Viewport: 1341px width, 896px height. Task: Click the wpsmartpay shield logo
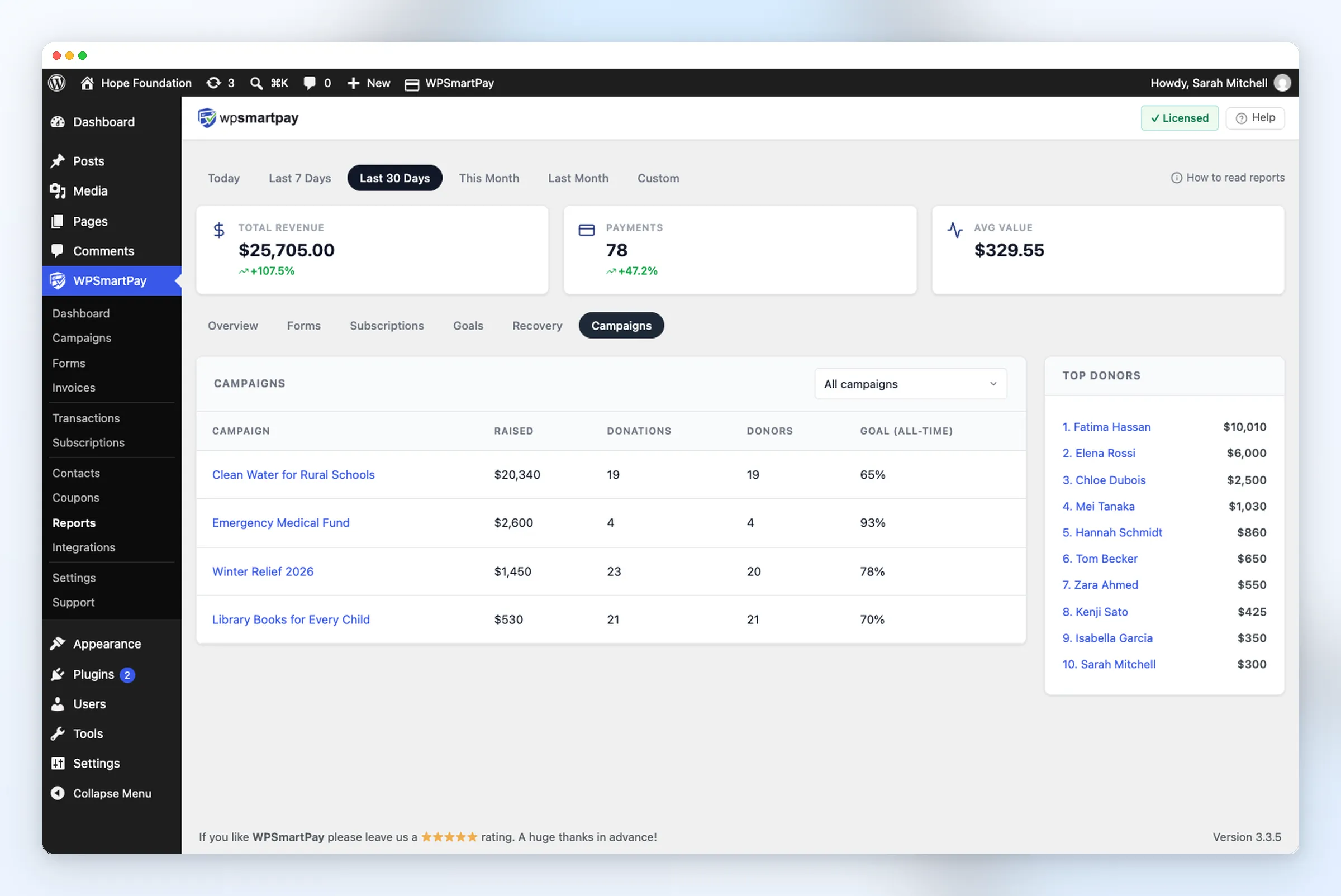206,118
